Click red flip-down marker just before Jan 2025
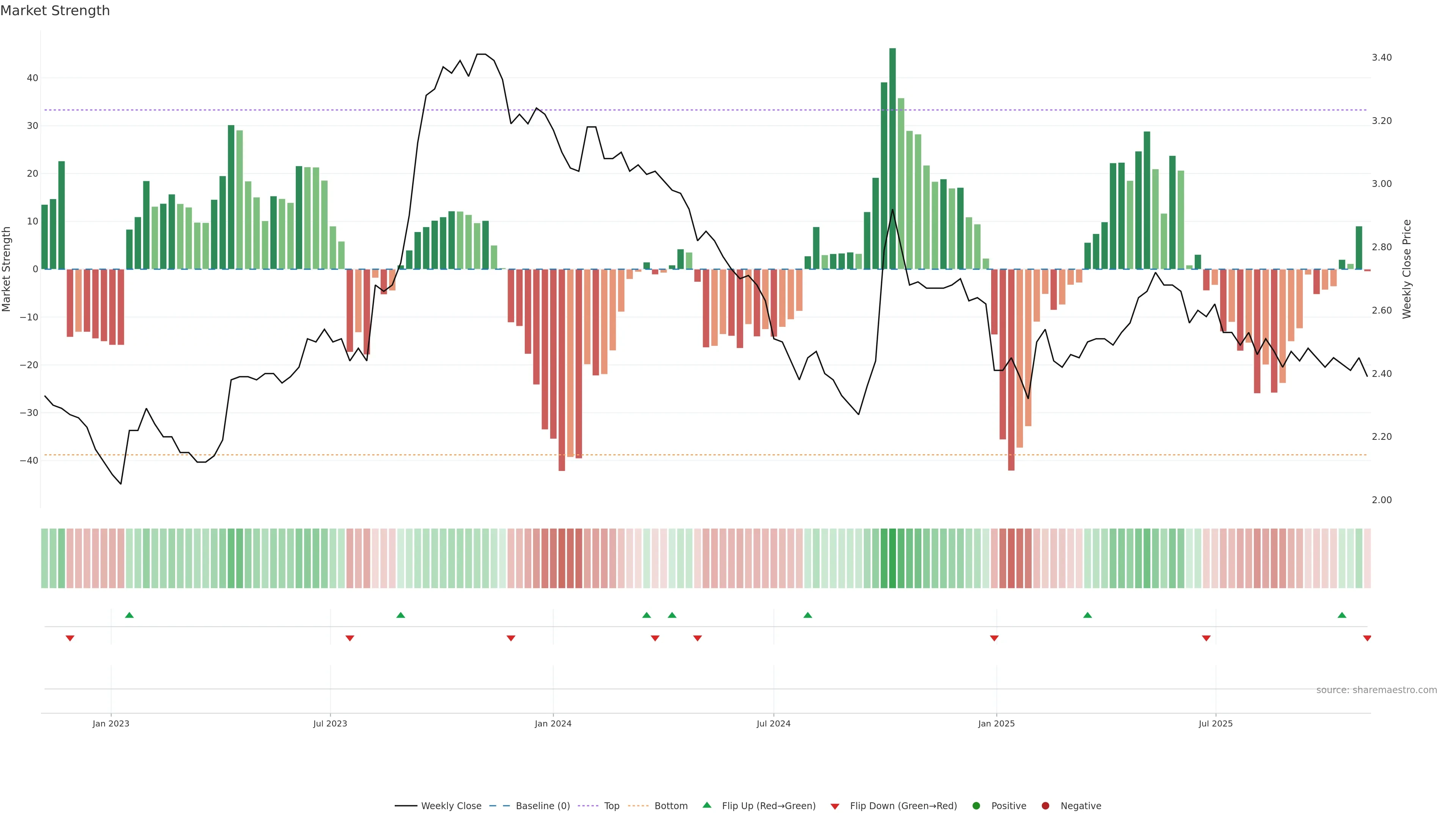Screen dimensions: 1456x819 994,638
